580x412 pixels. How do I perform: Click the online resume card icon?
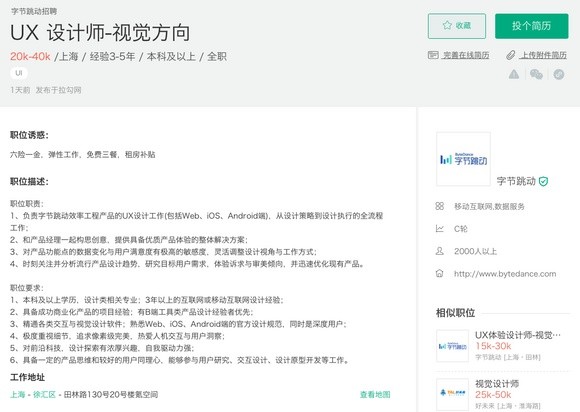pyautogui.click(x=433, y=55)
